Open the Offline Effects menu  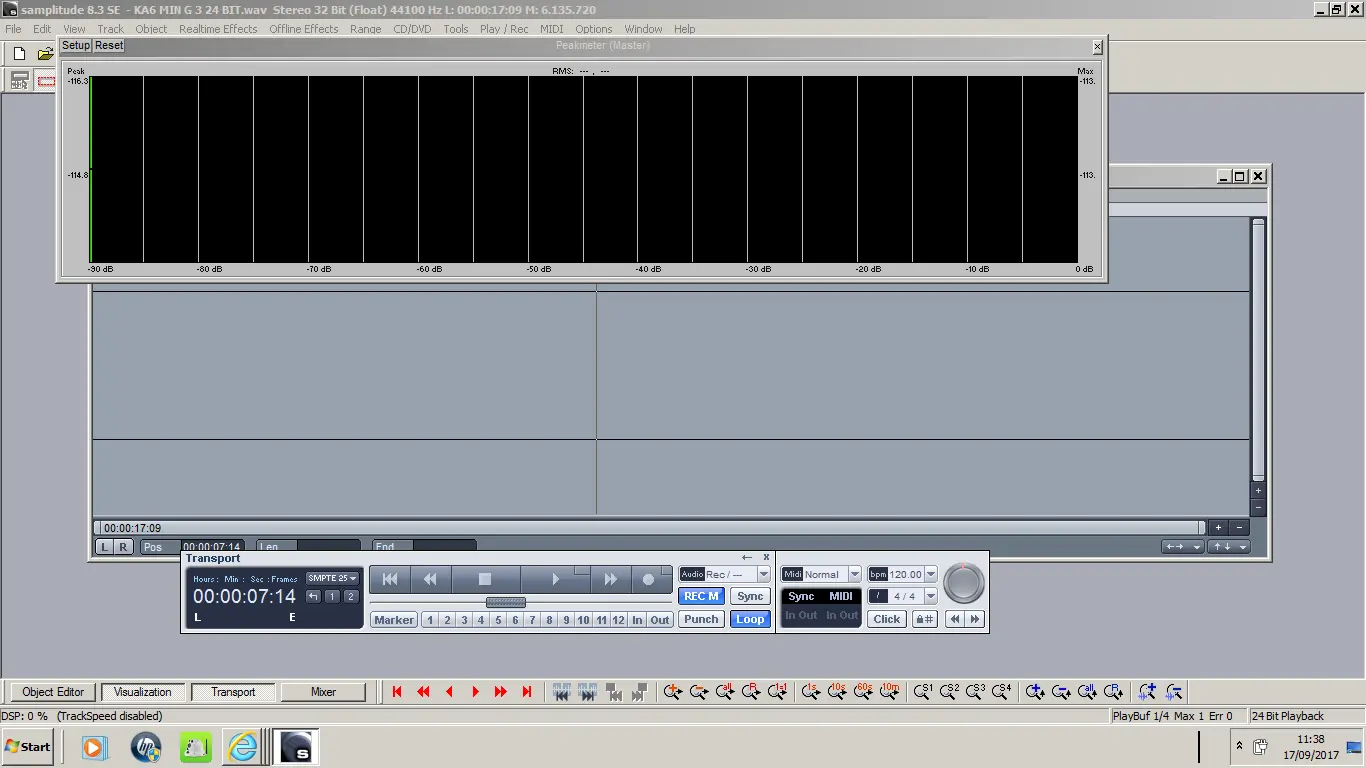pyautogui.click(x=303, y=29)
